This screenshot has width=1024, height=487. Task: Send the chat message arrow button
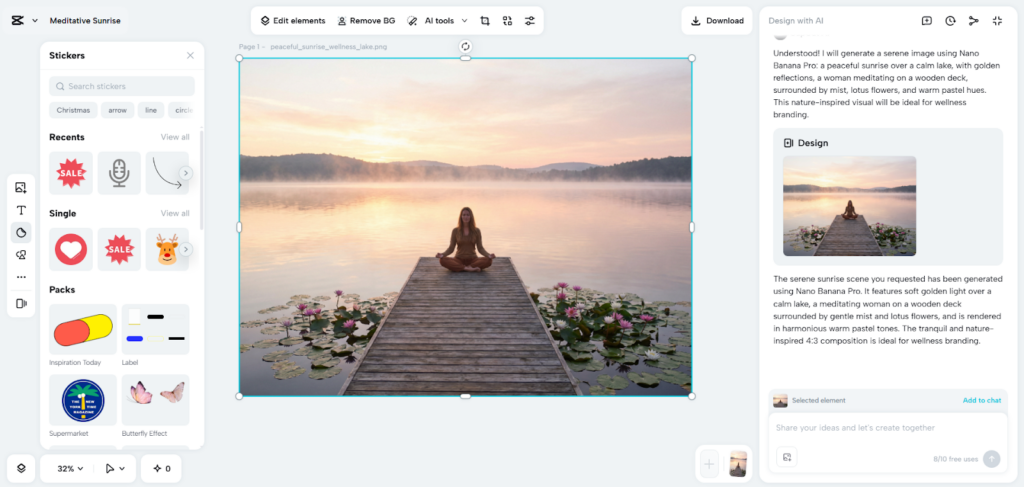(991, 459)
